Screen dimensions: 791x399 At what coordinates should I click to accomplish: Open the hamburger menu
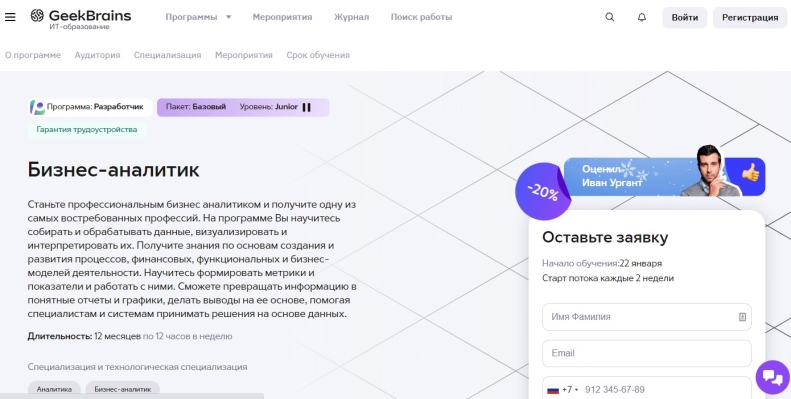click(10, 17)
